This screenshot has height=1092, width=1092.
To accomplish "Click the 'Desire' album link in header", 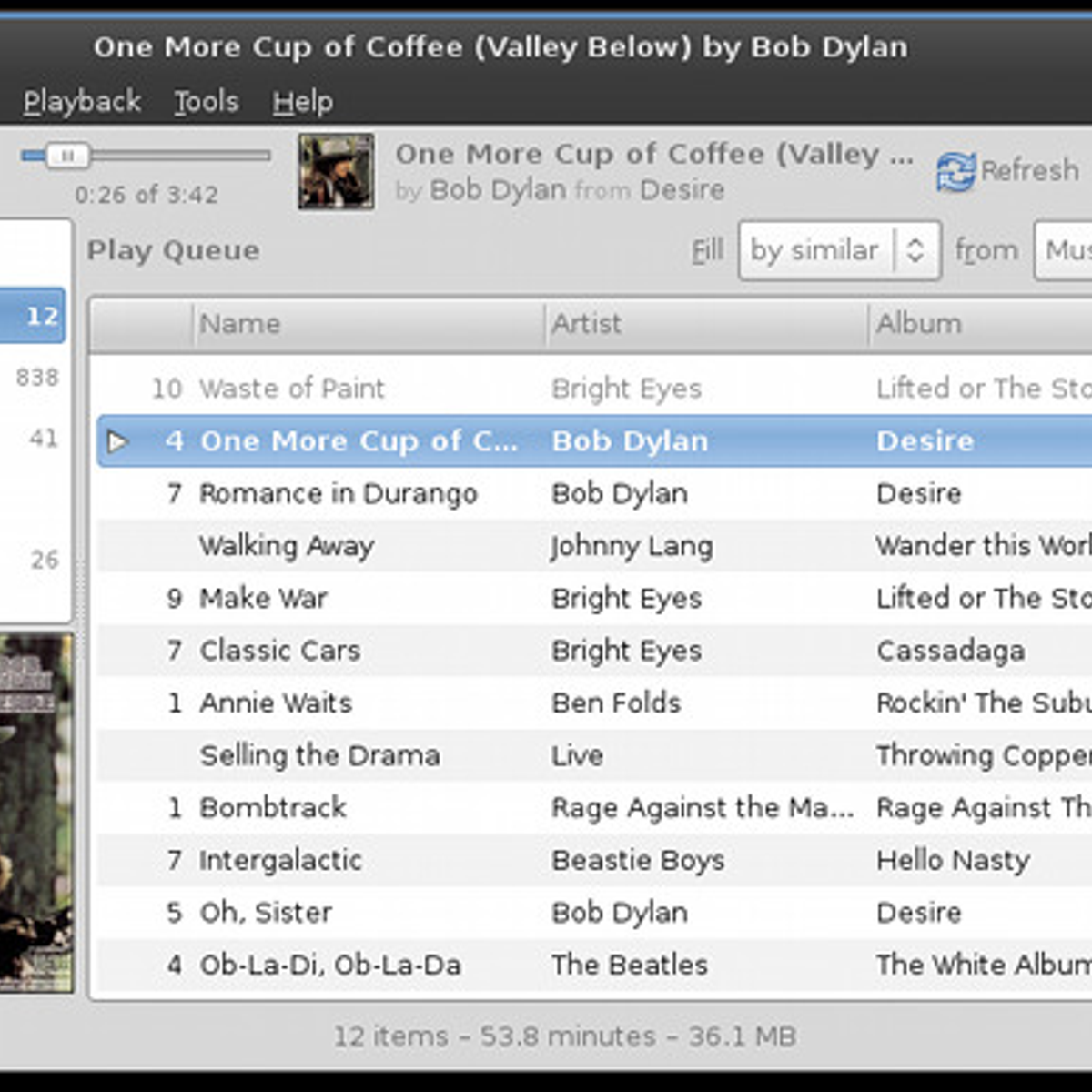I will pyautogui.click(x=682, y=190).
